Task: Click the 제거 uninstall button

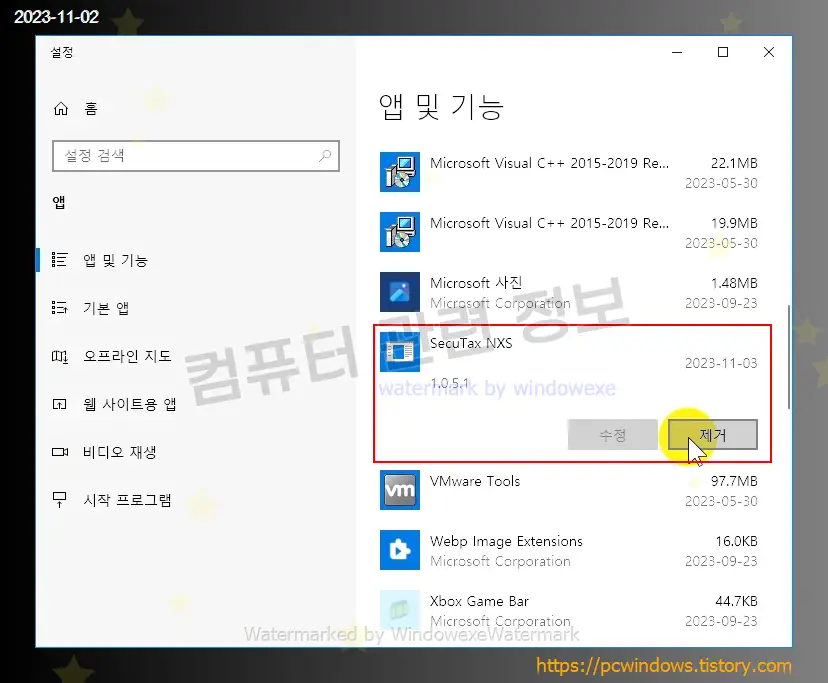Action: [x=712, y=435]
